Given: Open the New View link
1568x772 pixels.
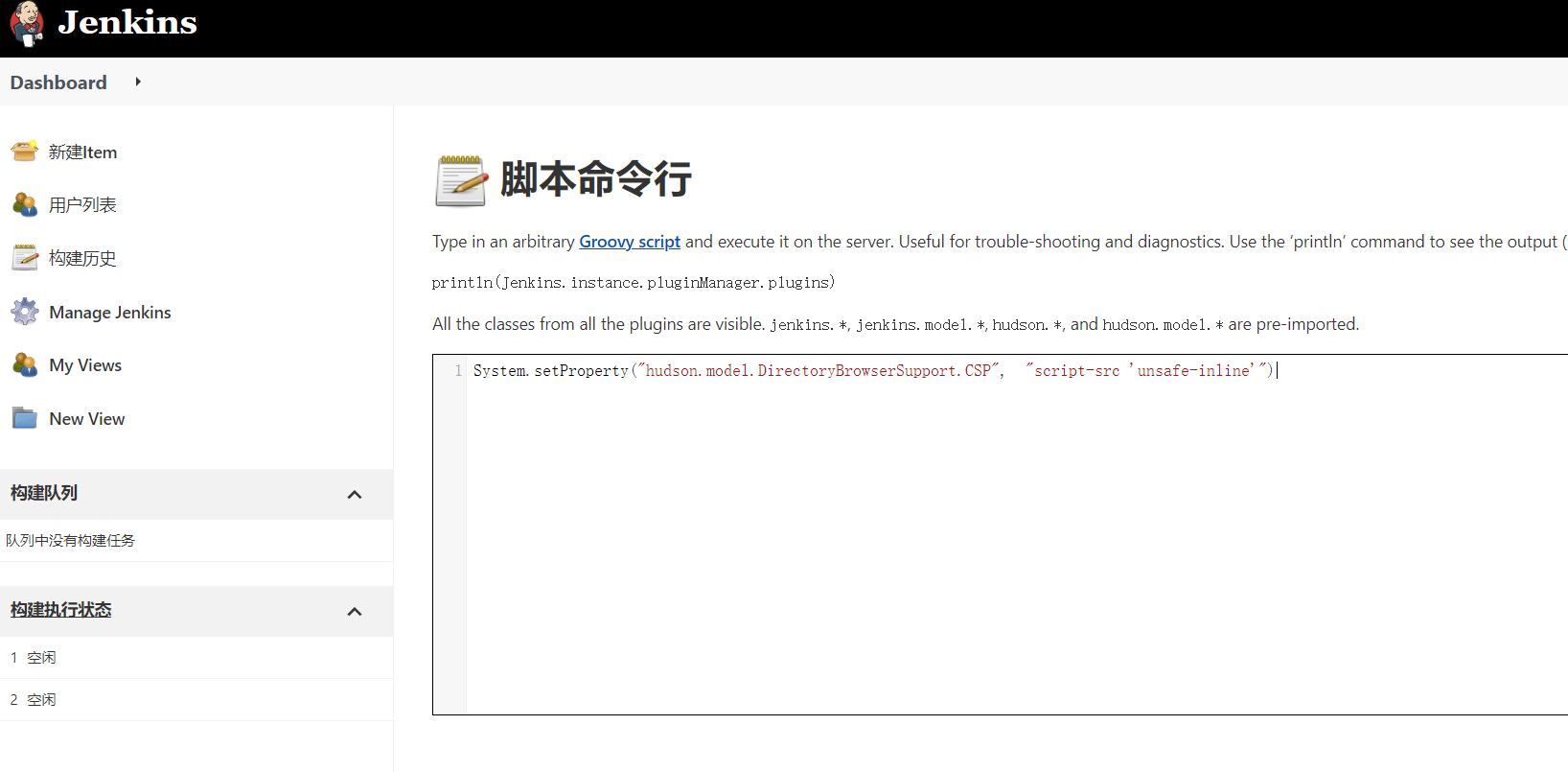Looking at the screenshot, I should click(87, 419).
